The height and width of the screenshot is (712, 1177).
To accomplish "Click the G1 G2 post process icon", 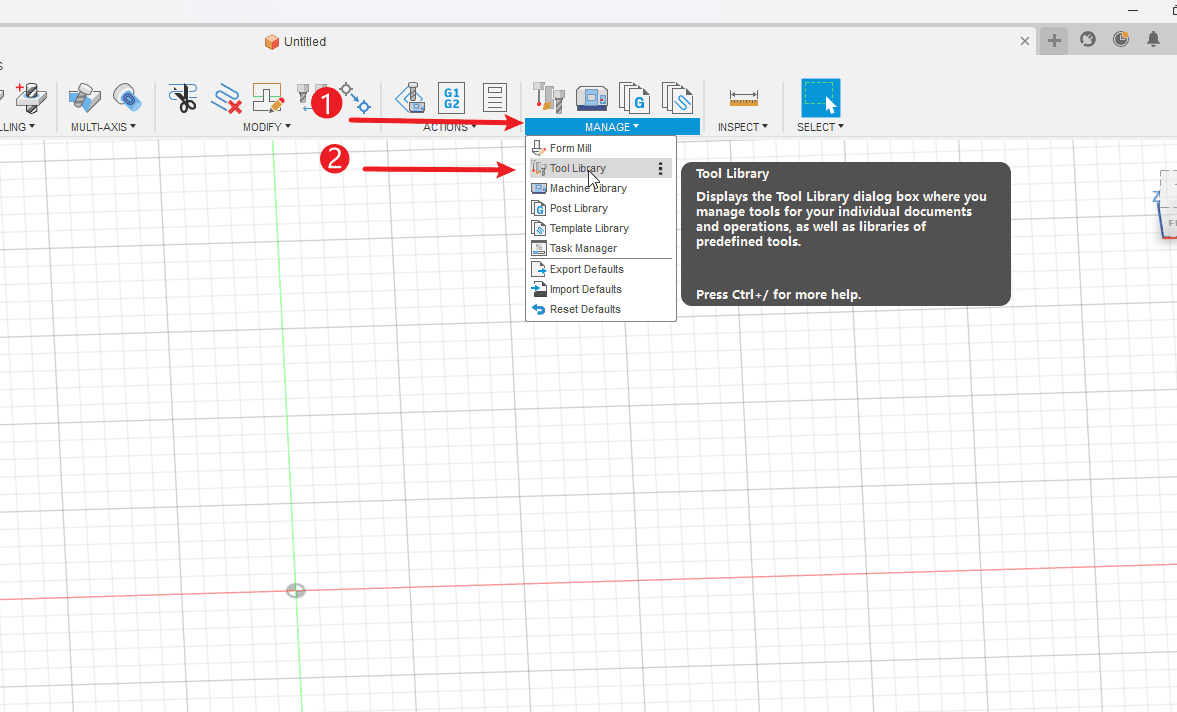I will (452, 97).
